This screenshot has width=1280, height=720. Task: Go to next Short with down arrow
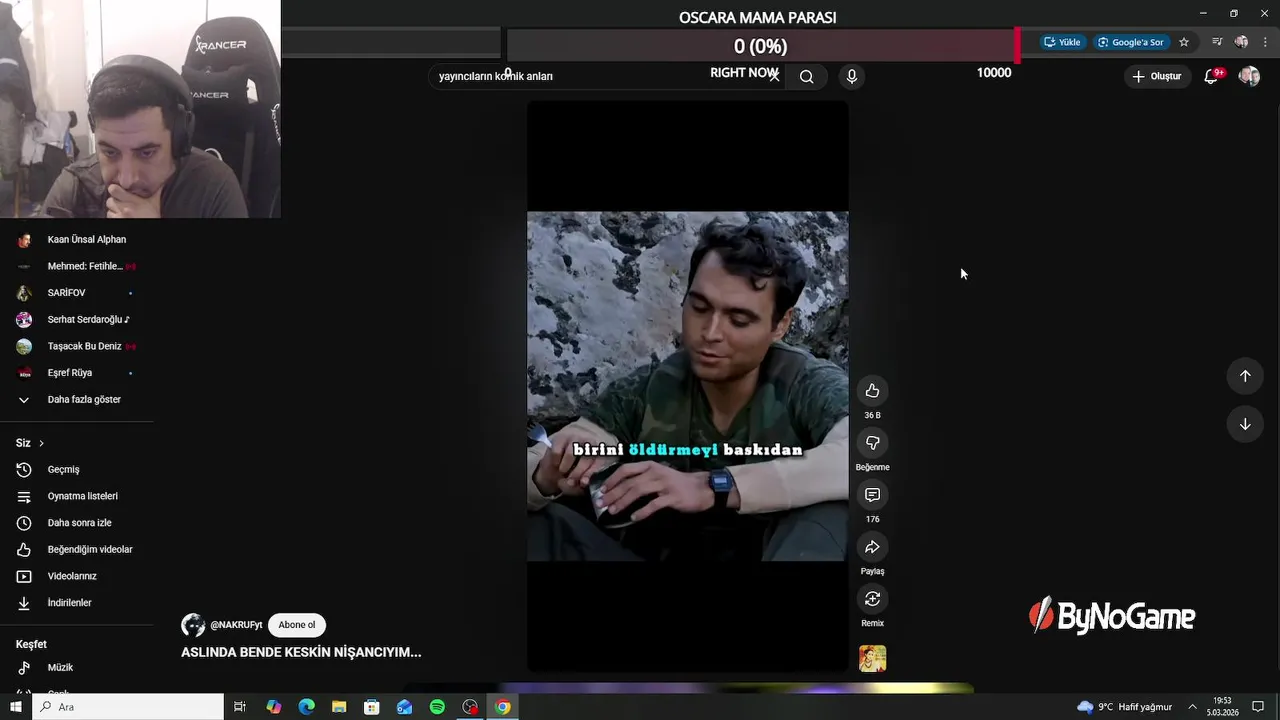click(1245, 424)
